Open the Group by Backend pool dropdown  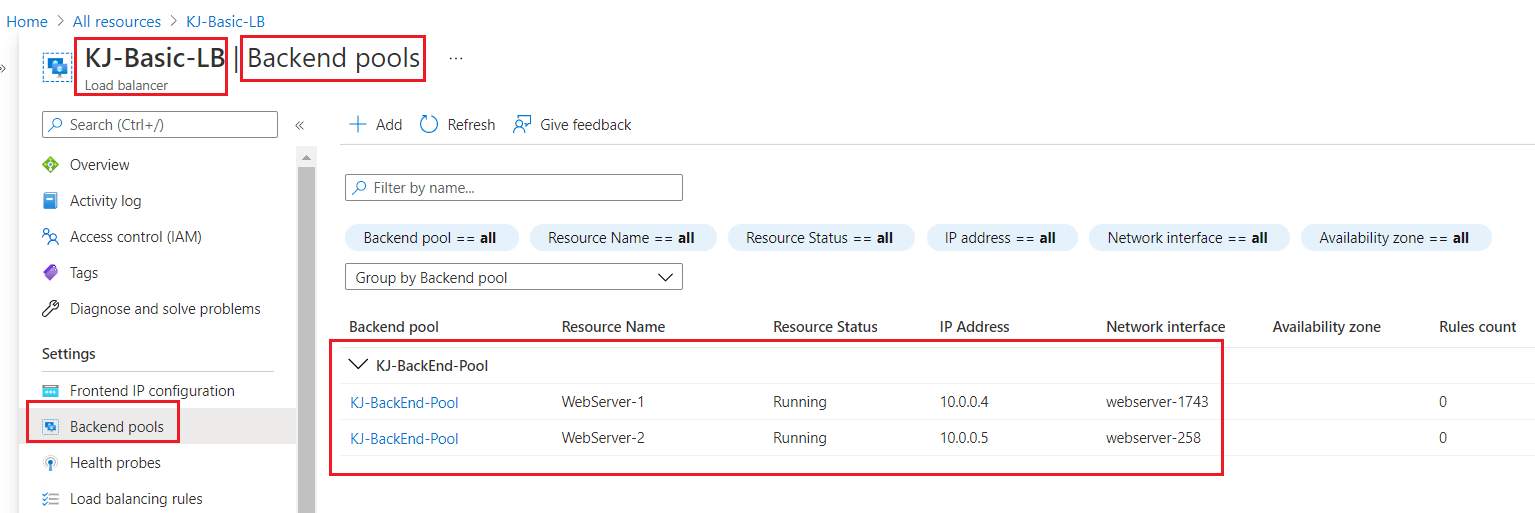pyautogui.click(x=513, y=278)
